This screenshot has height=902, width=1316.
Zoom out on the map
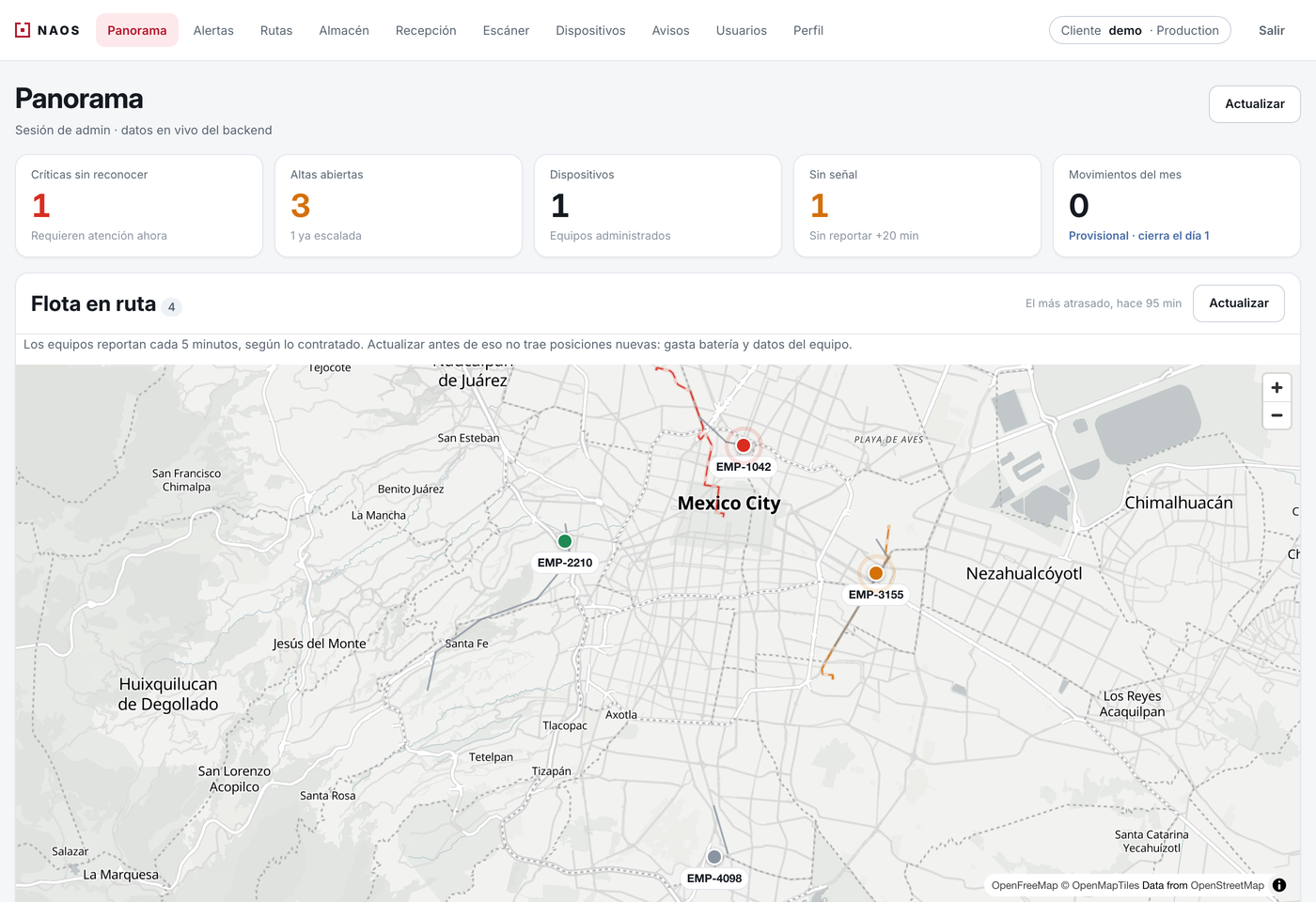[x=1277, y=415]
